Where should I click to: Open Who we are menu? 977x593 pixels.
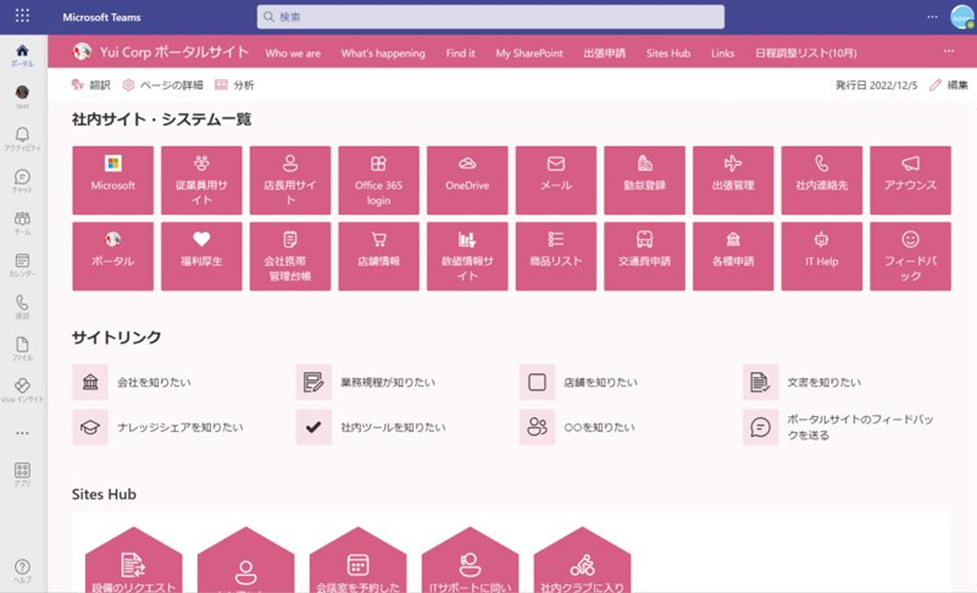[x=293, y=53]
